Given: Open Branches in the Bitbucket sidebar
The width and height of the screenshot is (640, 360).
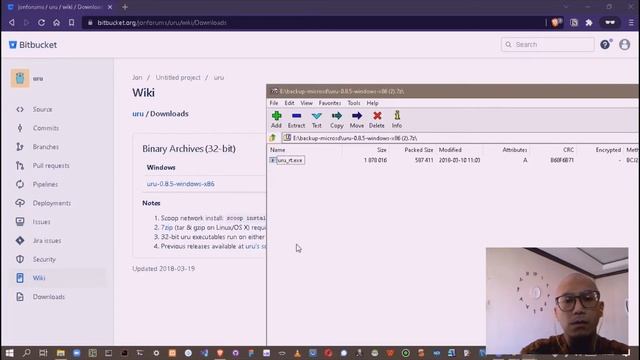Looking at the screenshot, I should pyautogui.click(x=46, y=147).
